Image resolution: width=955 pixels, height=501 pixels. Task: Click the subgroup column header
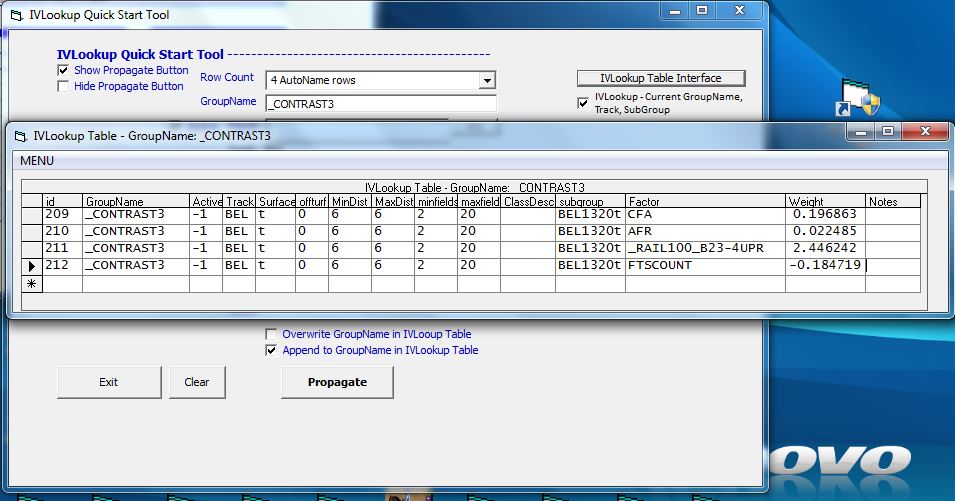(590, 201)
